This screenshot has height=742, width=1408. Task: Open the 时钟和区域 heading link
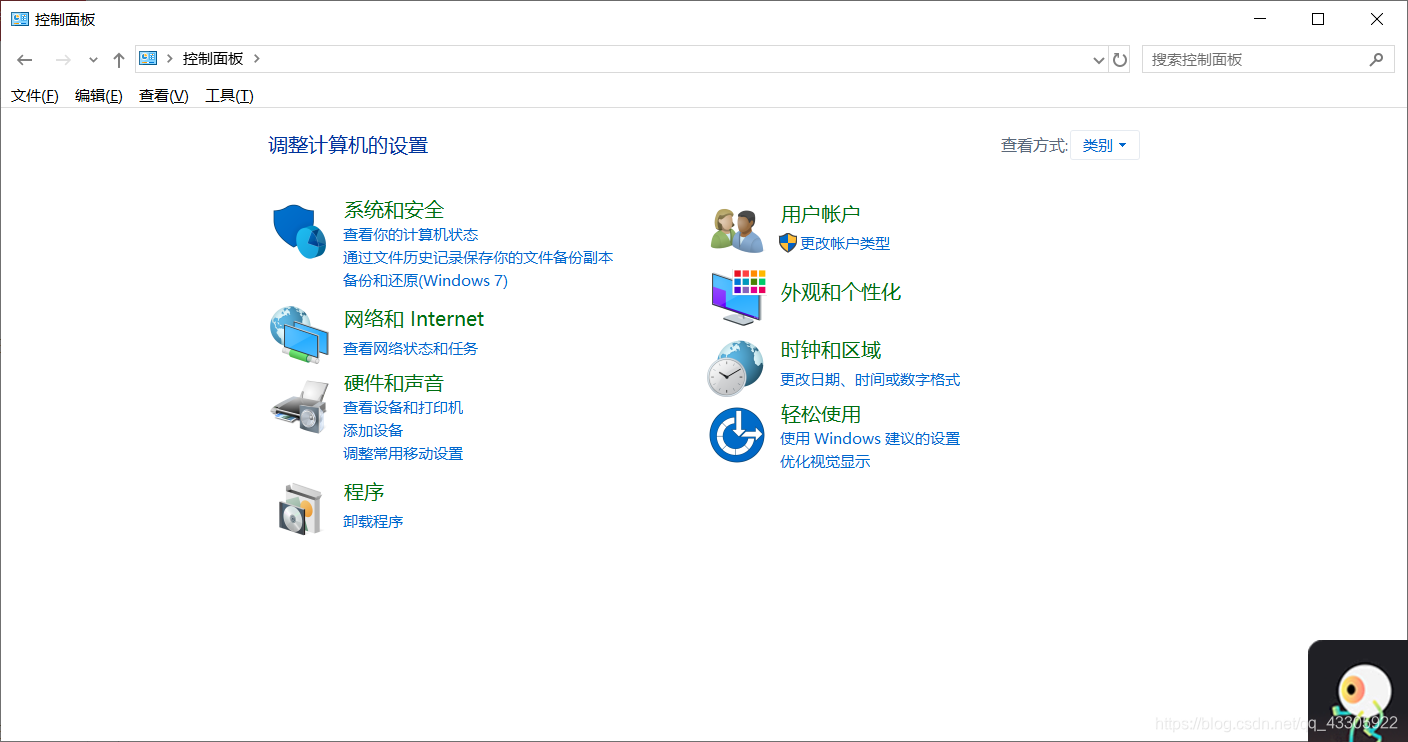pyautogui.click(x=831, y=350)
